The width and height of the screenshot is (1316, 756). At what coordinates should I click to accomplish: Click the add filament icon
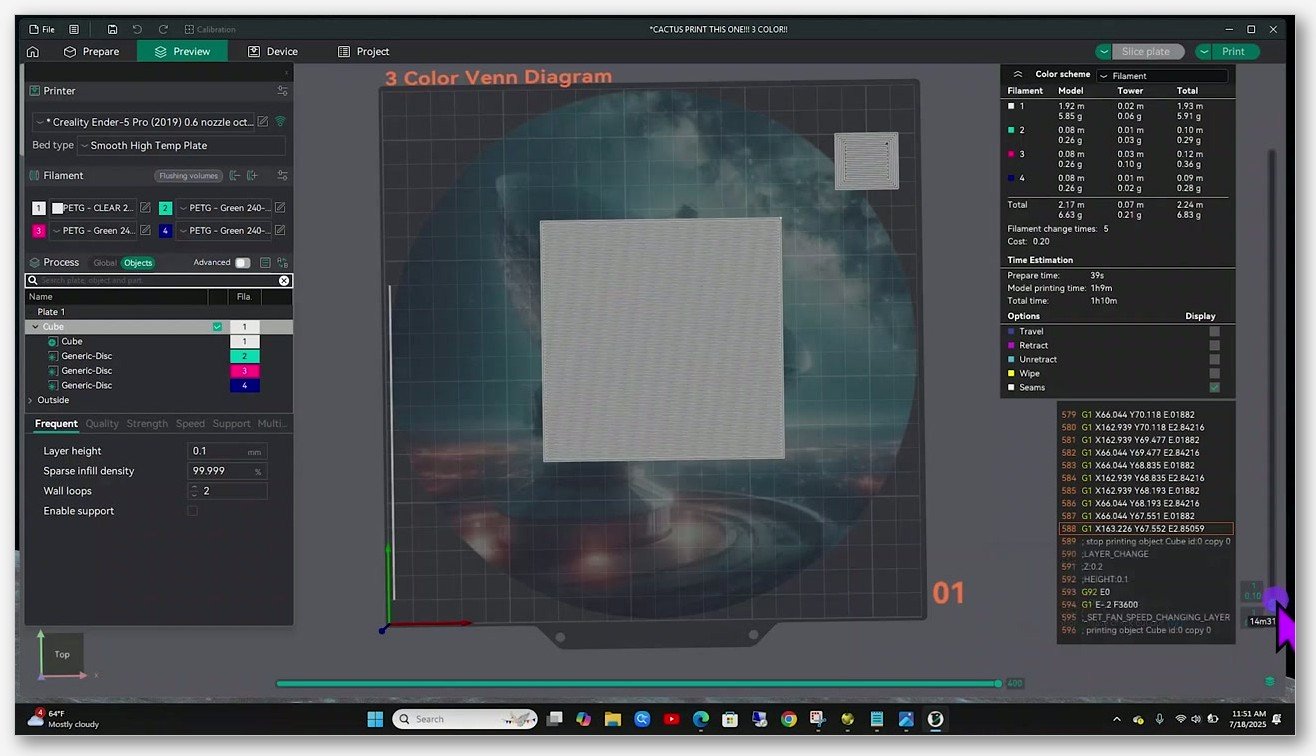coord(253,175)
